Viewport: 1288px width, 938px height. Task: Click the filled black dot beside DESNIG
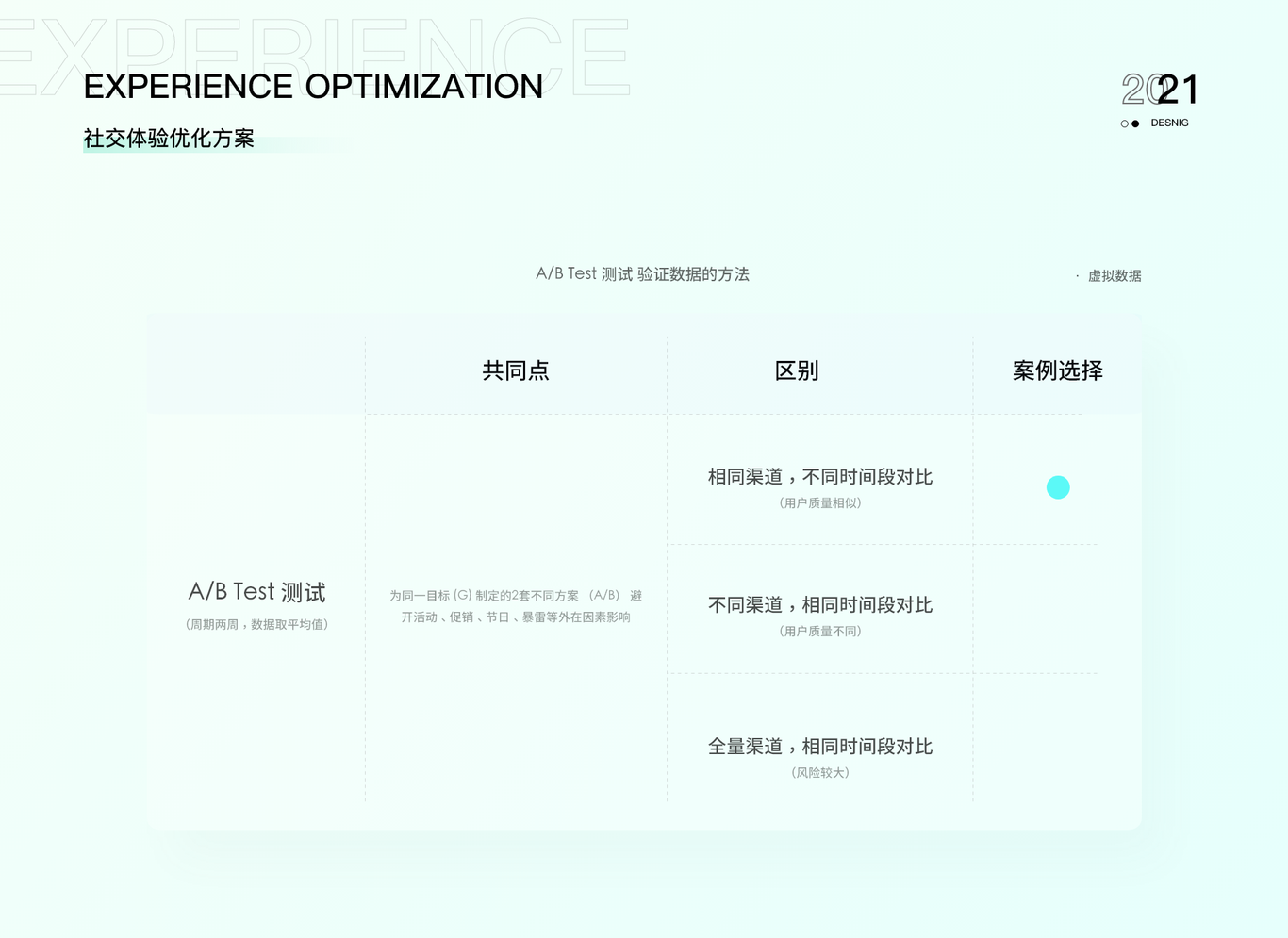point(1135,123)
